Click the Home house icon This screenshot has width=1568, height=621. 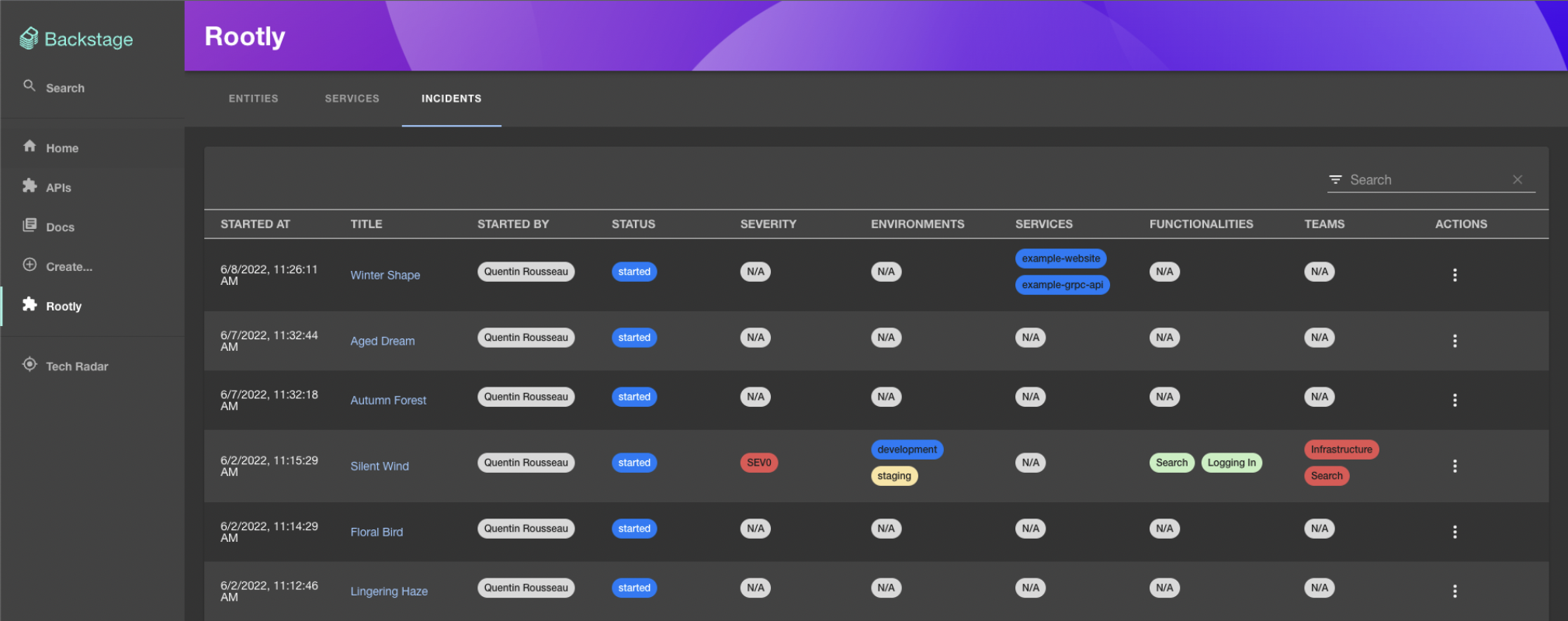click(29, 146)
